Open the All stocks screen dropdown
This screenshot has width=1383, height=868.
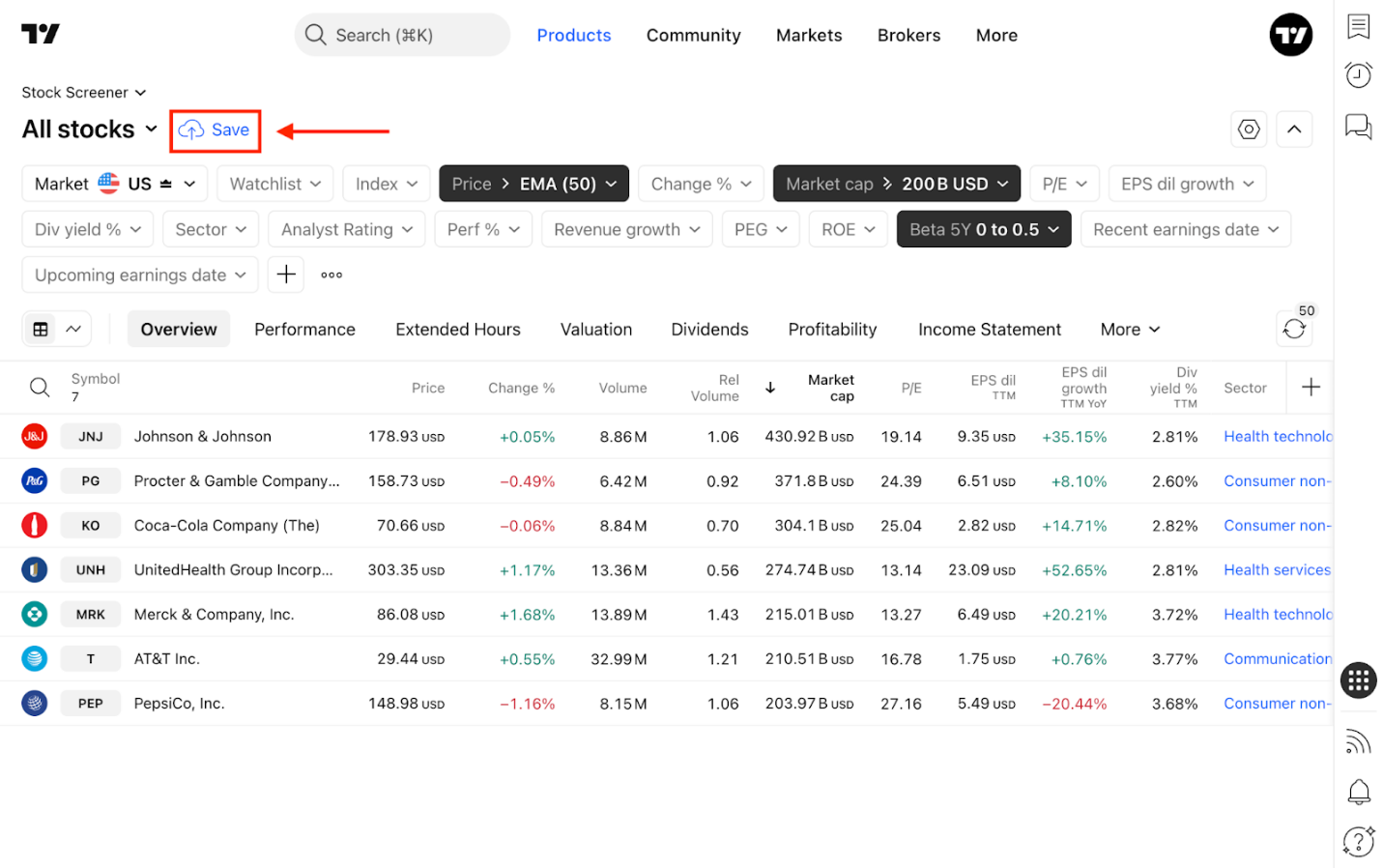[x=90, y=130]
